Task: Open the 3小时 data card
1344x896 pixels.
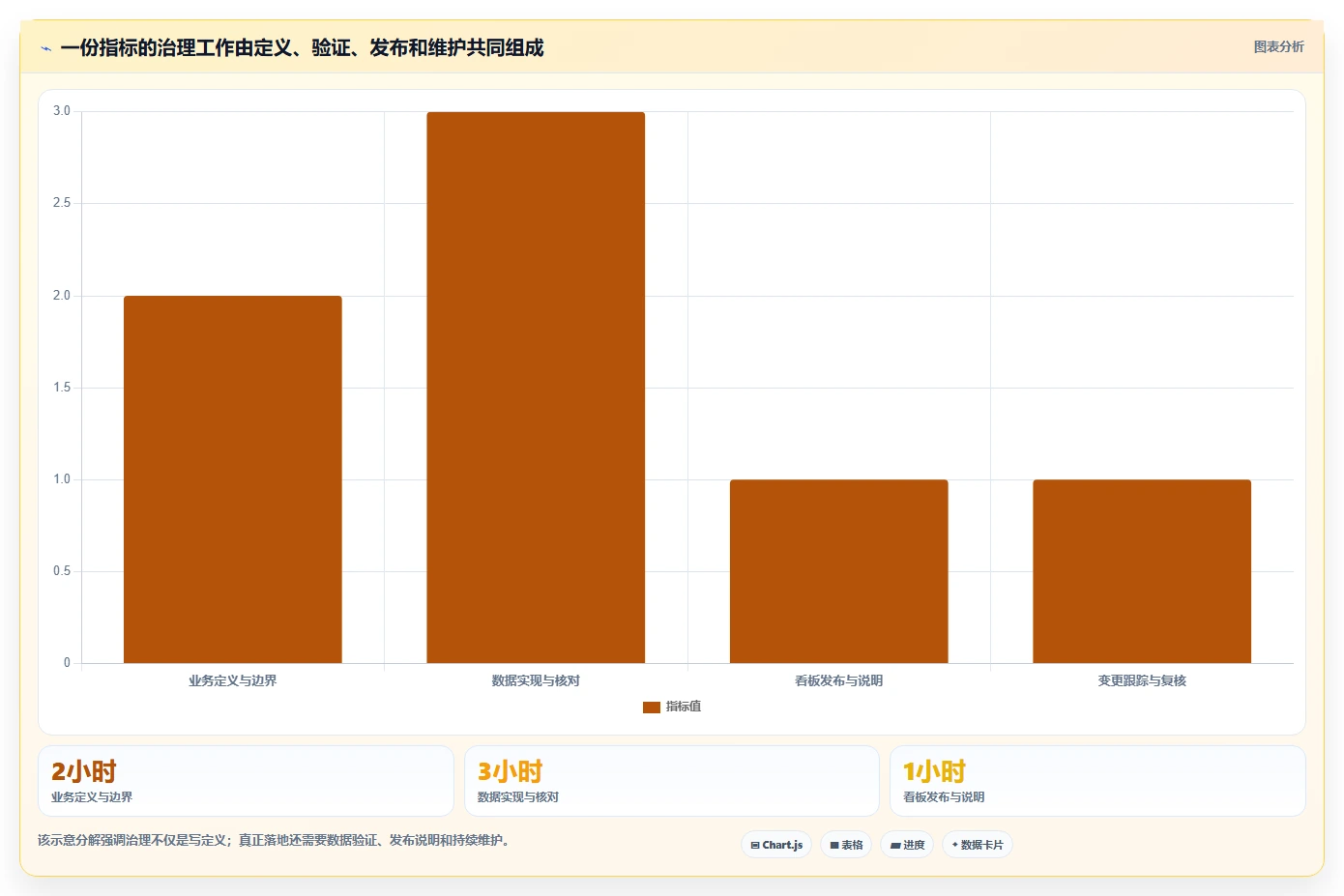Action: coord(672,781)
